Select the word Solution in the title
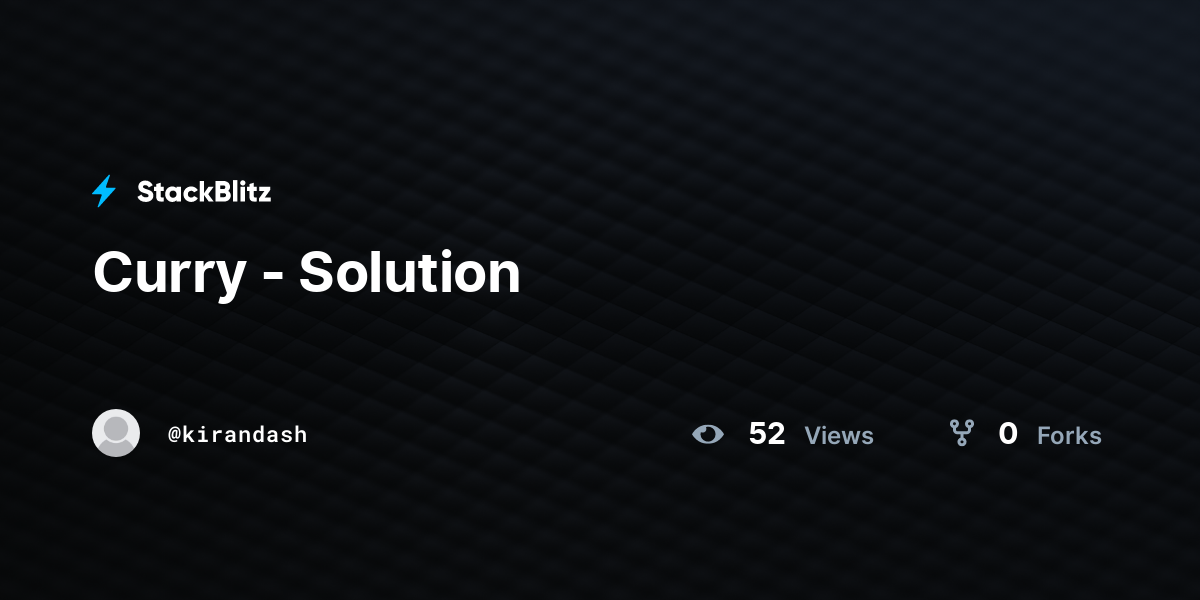Screen dimensions: 1200x600 [x=410, y=272]
